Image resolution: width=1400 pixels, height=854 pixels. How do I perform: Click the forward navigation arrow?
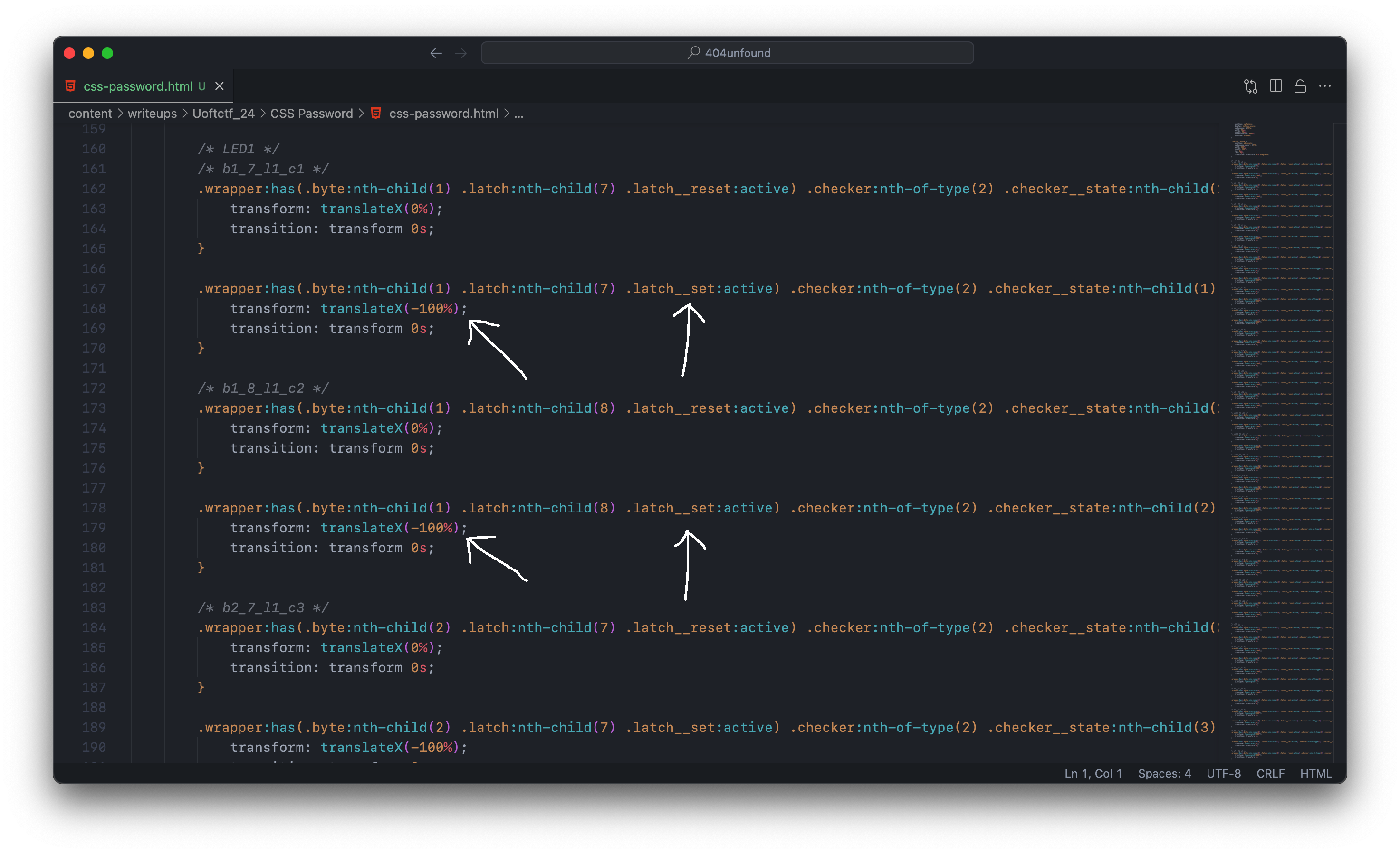(x=461, y=53)
